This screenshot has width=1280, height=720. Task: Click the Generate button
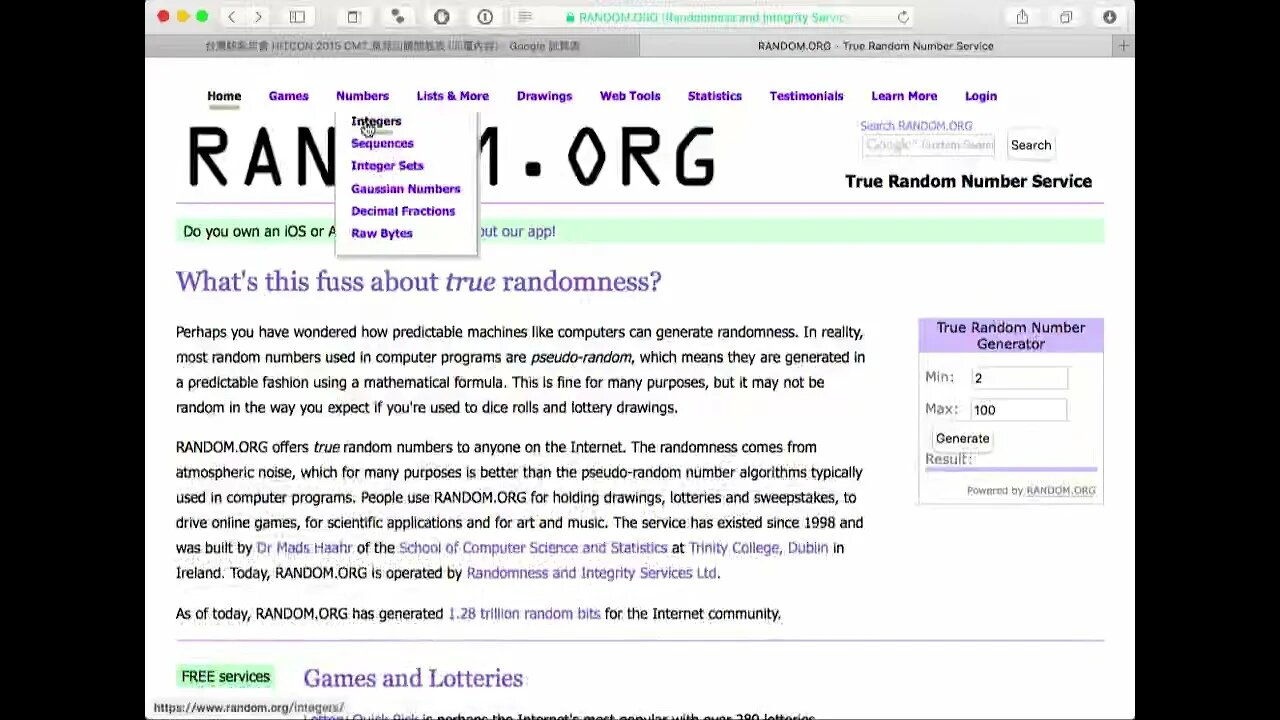pyautogui.click(x=962, y=438)
